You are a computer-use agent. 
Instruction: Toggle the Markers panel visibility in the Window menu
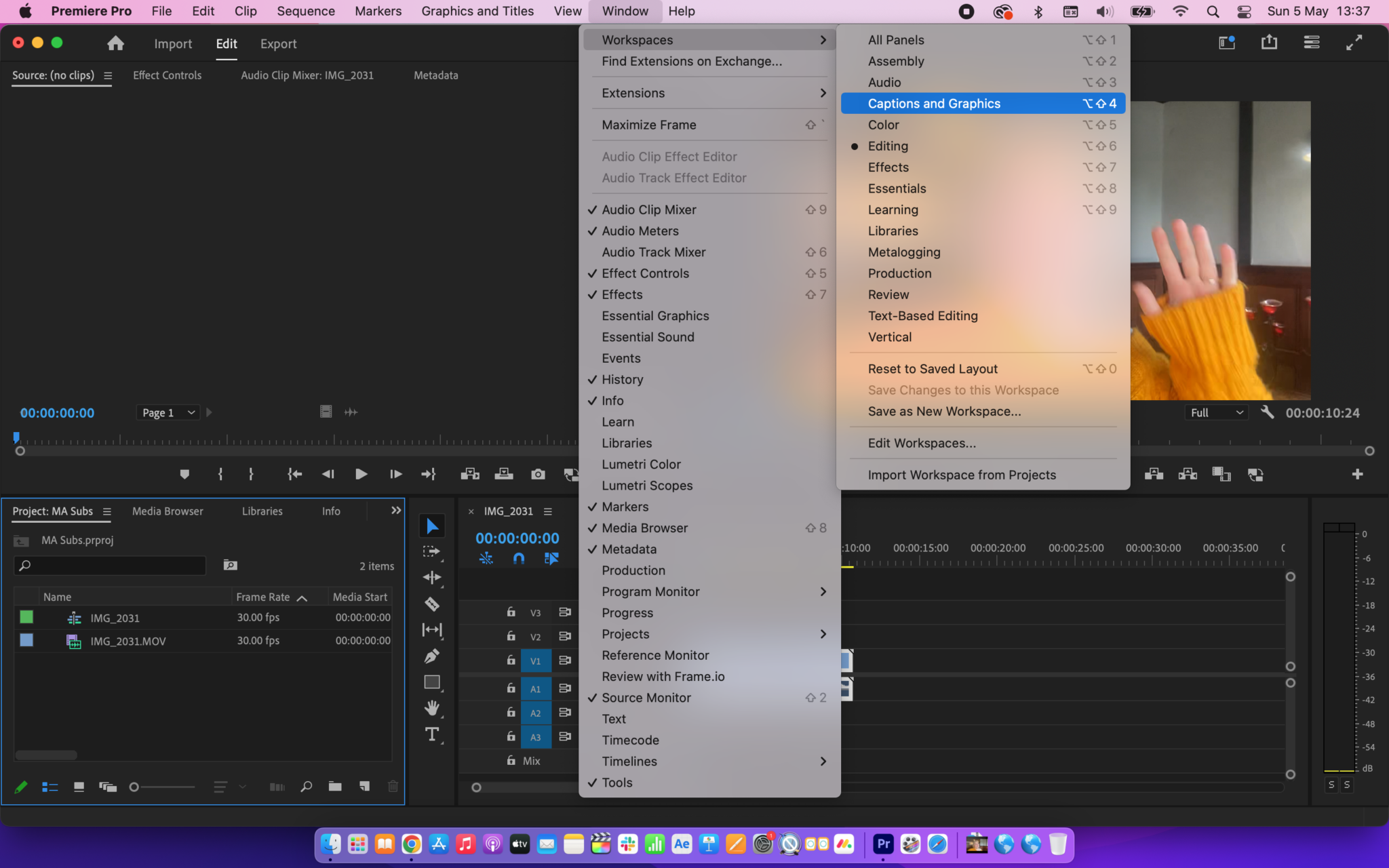coord(624,507)
